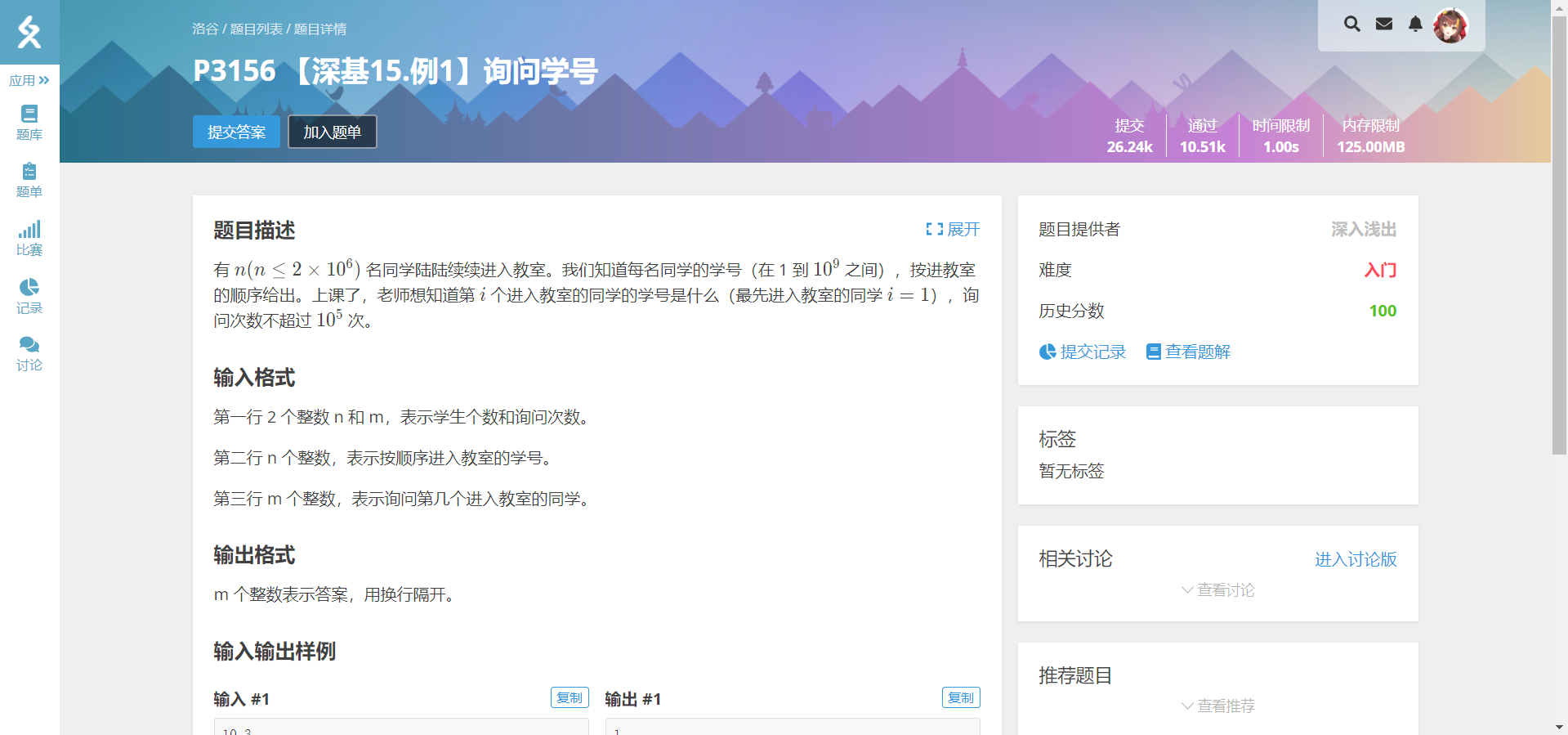Expand the problem description with 展开
The height and width of the screenshot is (735, 1568).
pos(953,230)
